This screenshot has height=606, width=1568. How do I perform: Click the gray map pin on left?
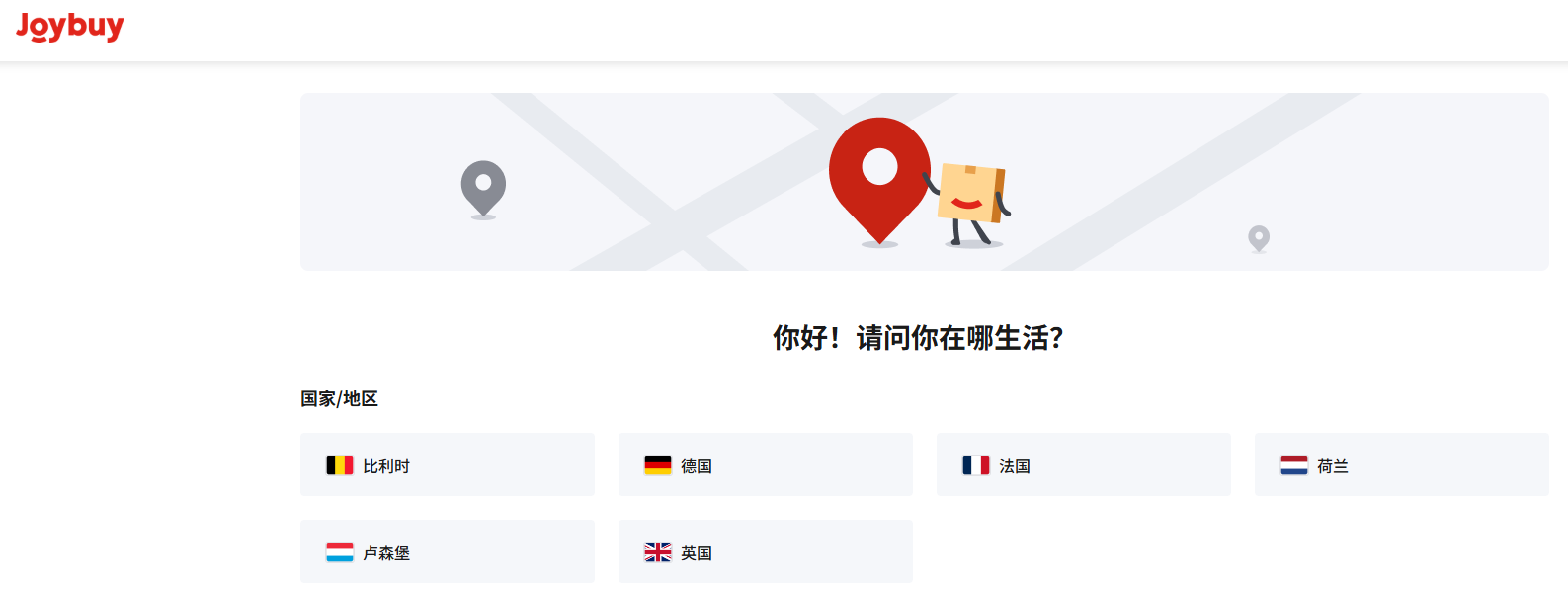(x=483, y=189)
